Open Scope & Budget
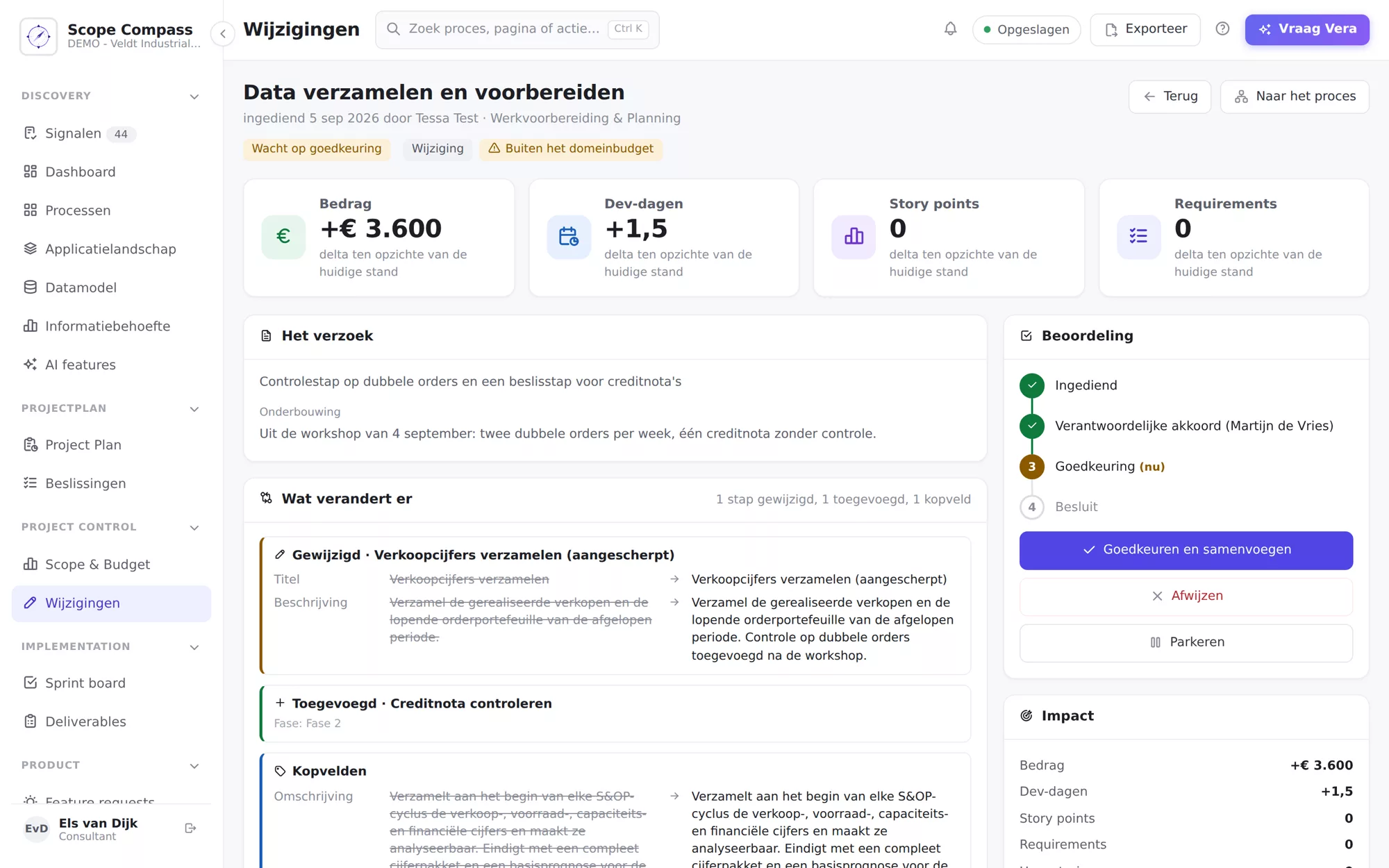This screenshot has height=868, width=1389. 111,565
